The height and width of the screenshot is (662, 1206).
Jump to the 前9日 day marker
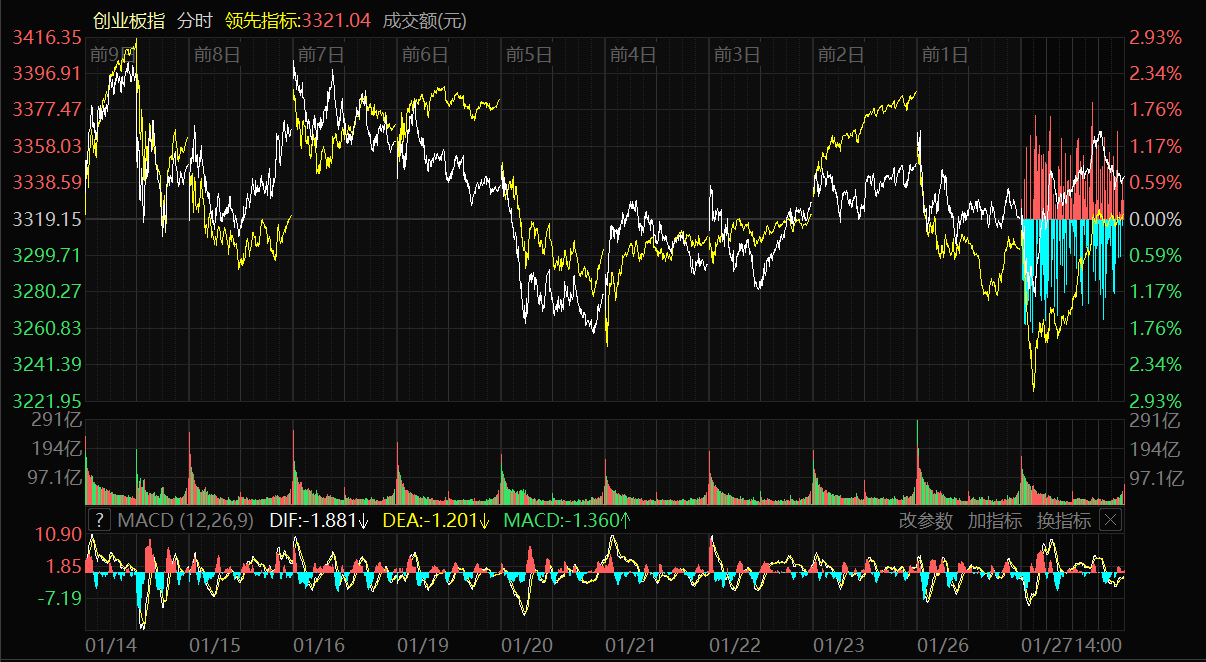[x=110, y=54]
